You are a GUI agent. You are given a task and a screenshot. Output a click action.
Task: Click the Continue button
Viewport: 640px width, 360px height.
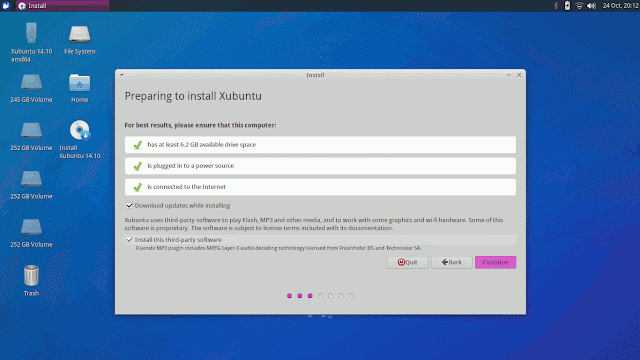[495, 262]
